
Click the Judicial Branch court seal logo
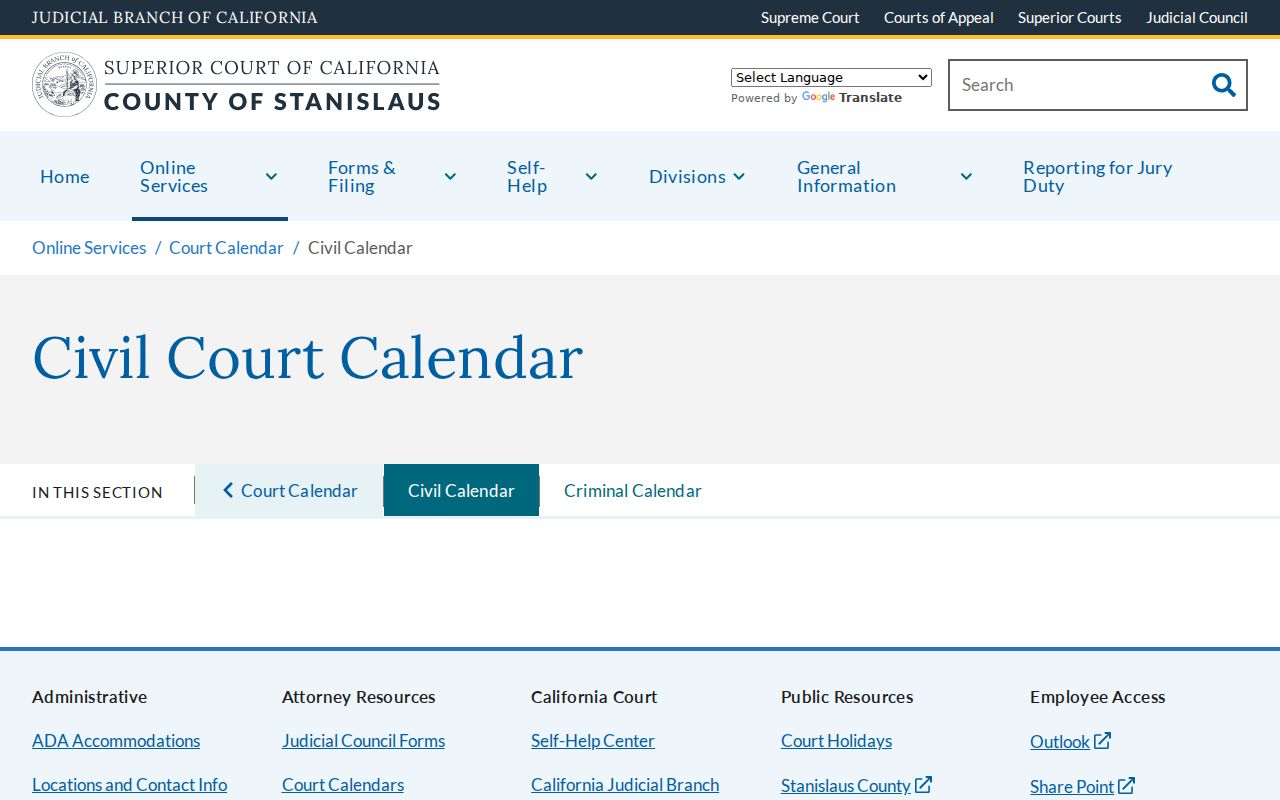64,85
